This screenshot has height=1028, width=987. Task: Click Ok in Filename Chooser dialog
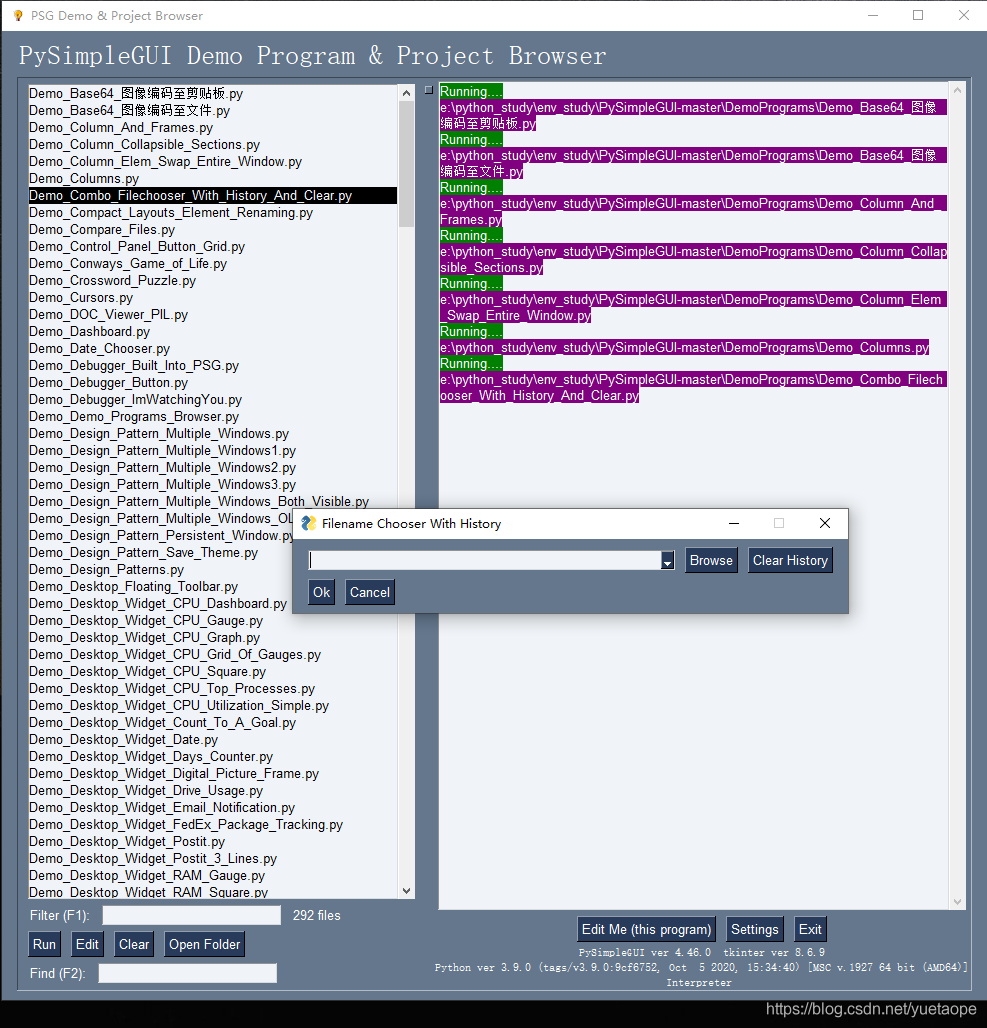pyautogui.click(x=321, y=592)
